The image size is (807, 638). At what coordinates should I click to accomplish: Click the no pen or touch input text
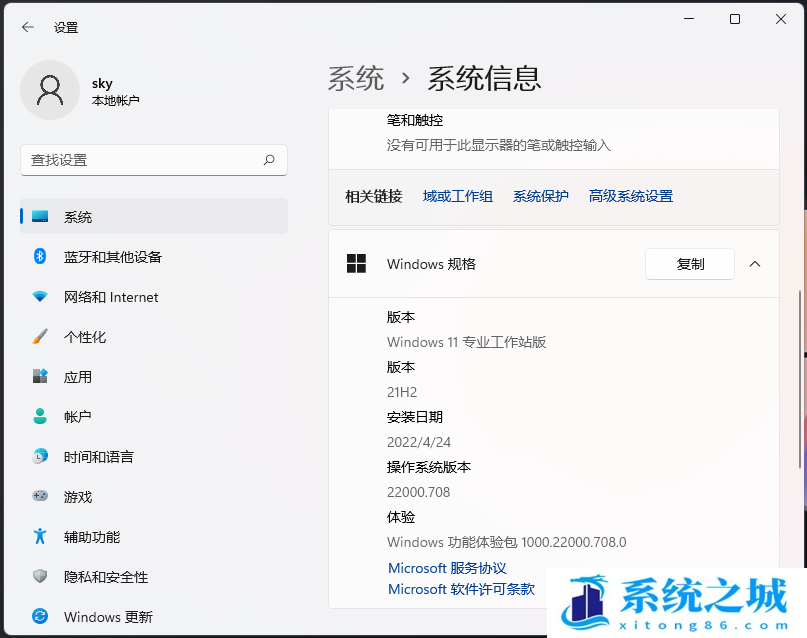click(x=499, y=145)
